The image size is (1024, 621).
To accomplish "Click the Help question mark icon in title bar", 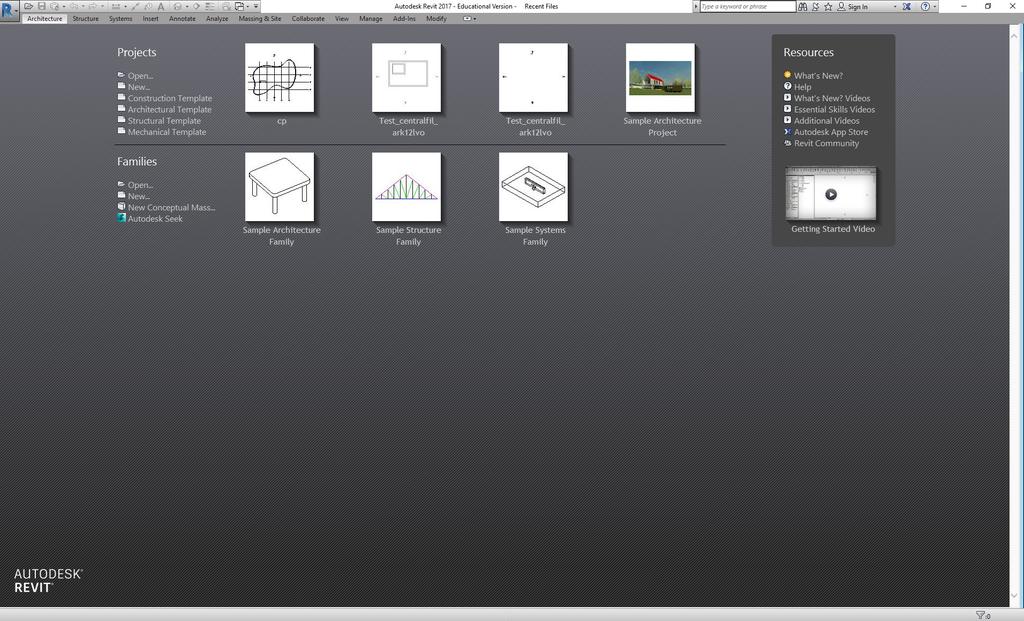I will click(x=925, y=7).
